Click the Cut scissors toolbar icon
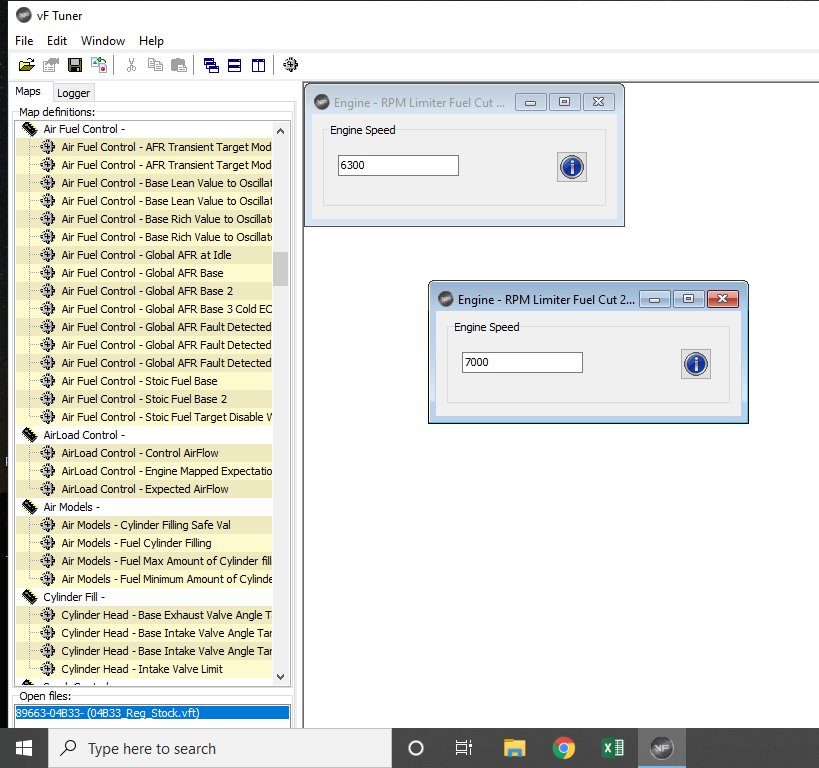 click(x=131, y=65)
